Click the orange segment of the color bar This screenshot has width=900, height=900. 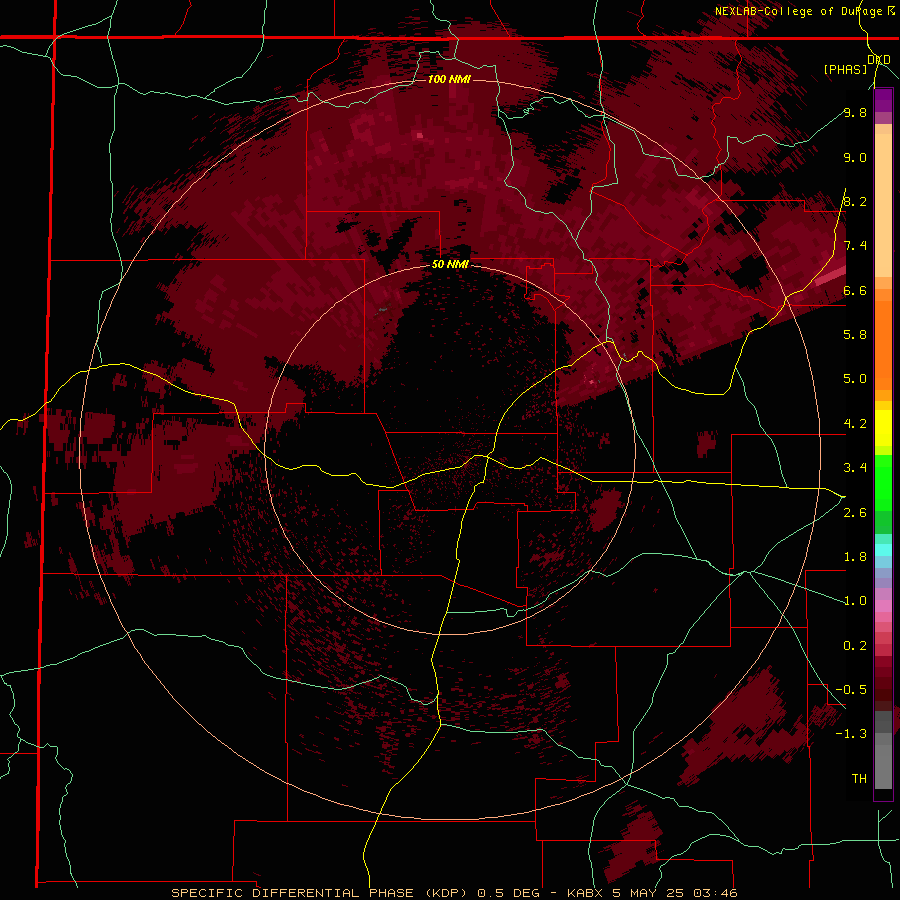click(x=883, y=343)
